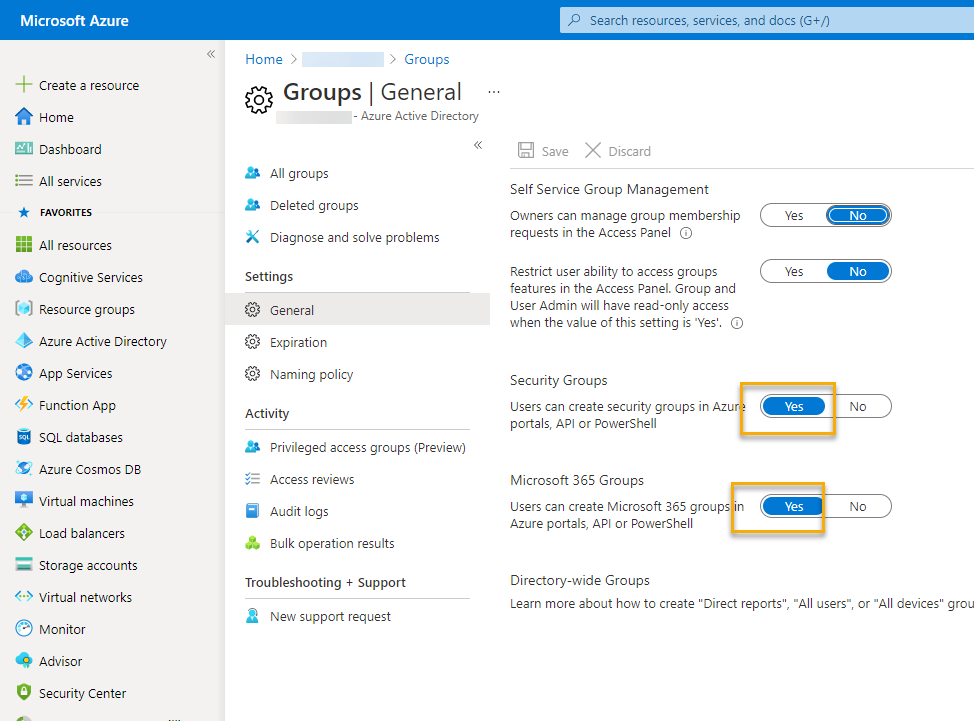Open the Expiration settings page

pos(298,342)
